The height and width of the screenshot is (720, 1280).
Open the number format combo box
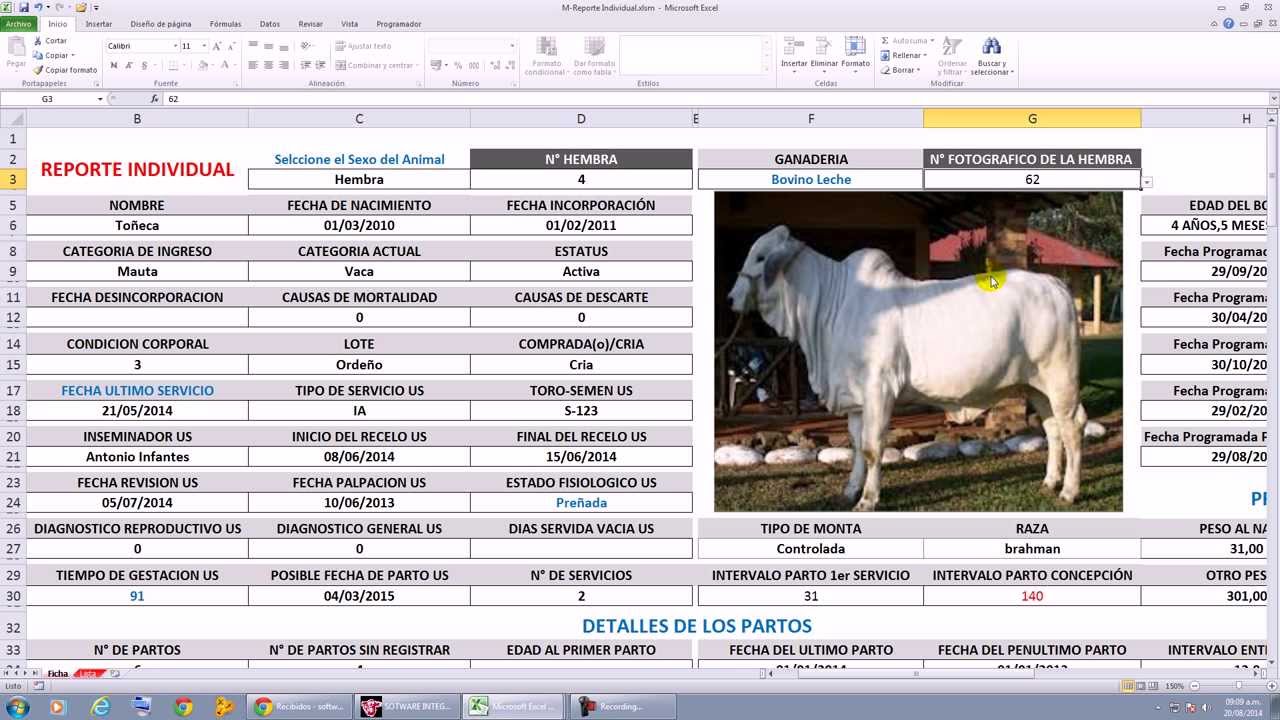point(472,46)
